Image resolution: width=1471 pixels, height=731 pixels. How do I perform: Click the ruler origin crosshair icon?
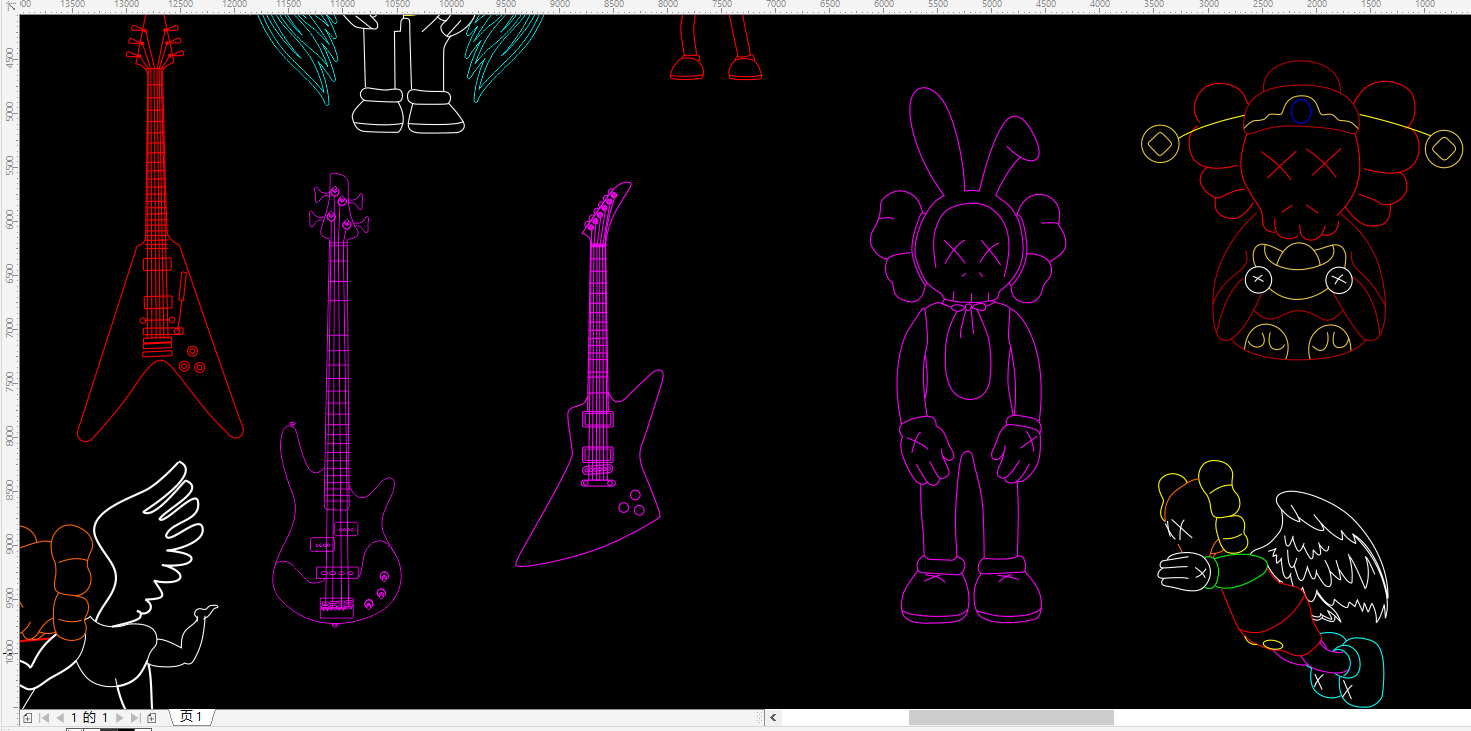pos(10,7)
